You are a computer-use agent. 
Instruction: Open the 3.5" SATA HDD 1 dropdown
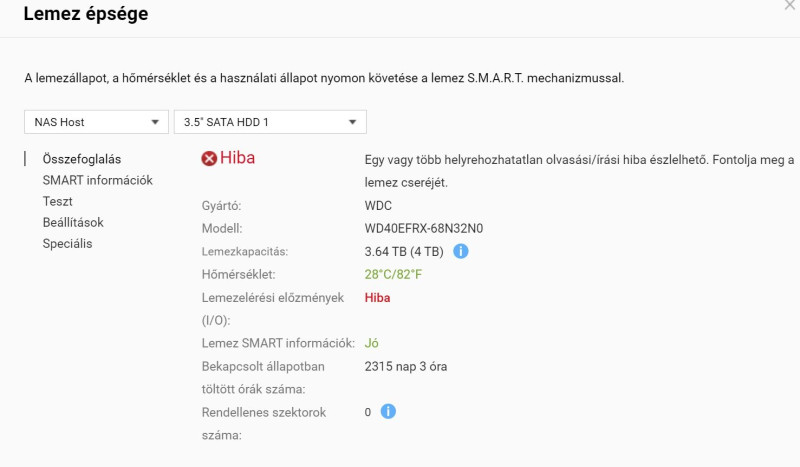(x=270, y=122)
